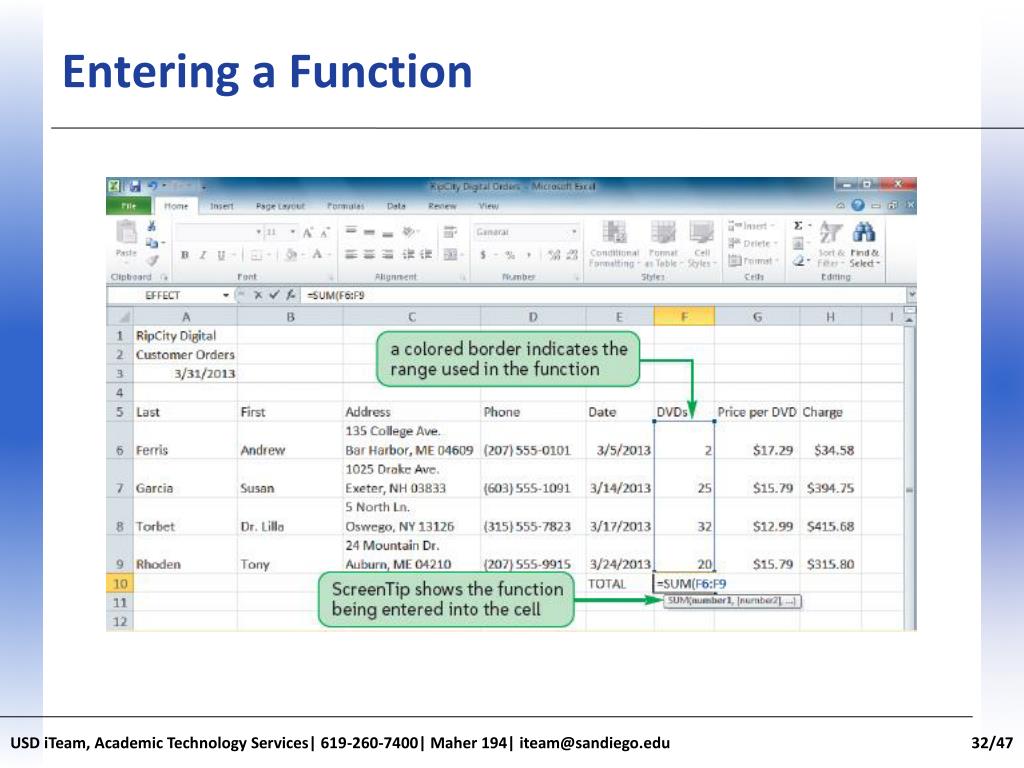The width and height of the screenshot is (1024, 768).
Task: Open the Conditional Formatting dropdown
Action: pos(614,244)
